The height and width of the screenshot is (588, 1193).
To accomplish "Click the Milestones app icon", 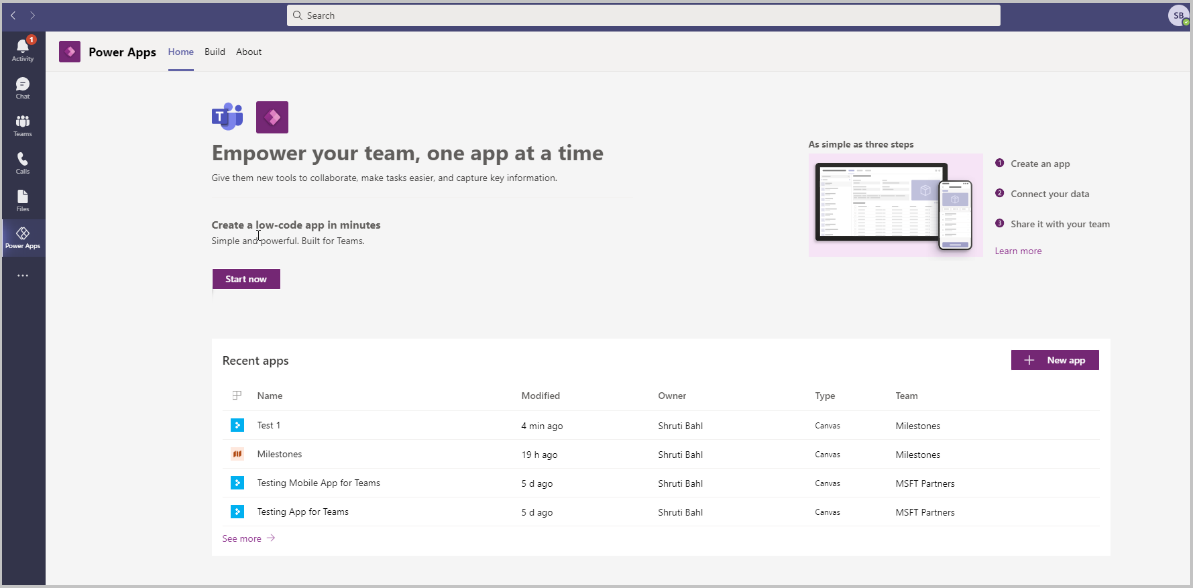I will (237, 454).
